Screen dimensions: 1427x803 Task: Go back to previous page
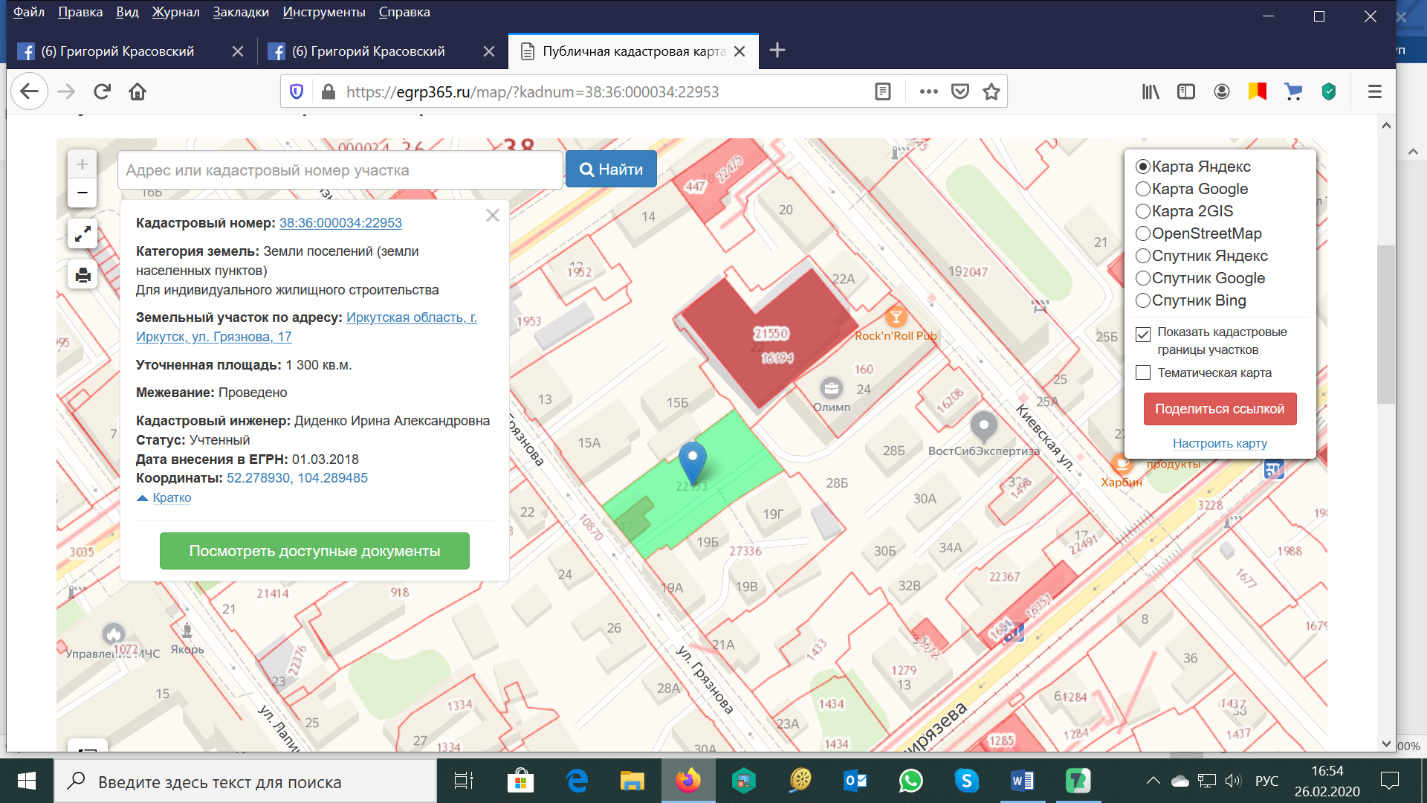coord(29,91)
